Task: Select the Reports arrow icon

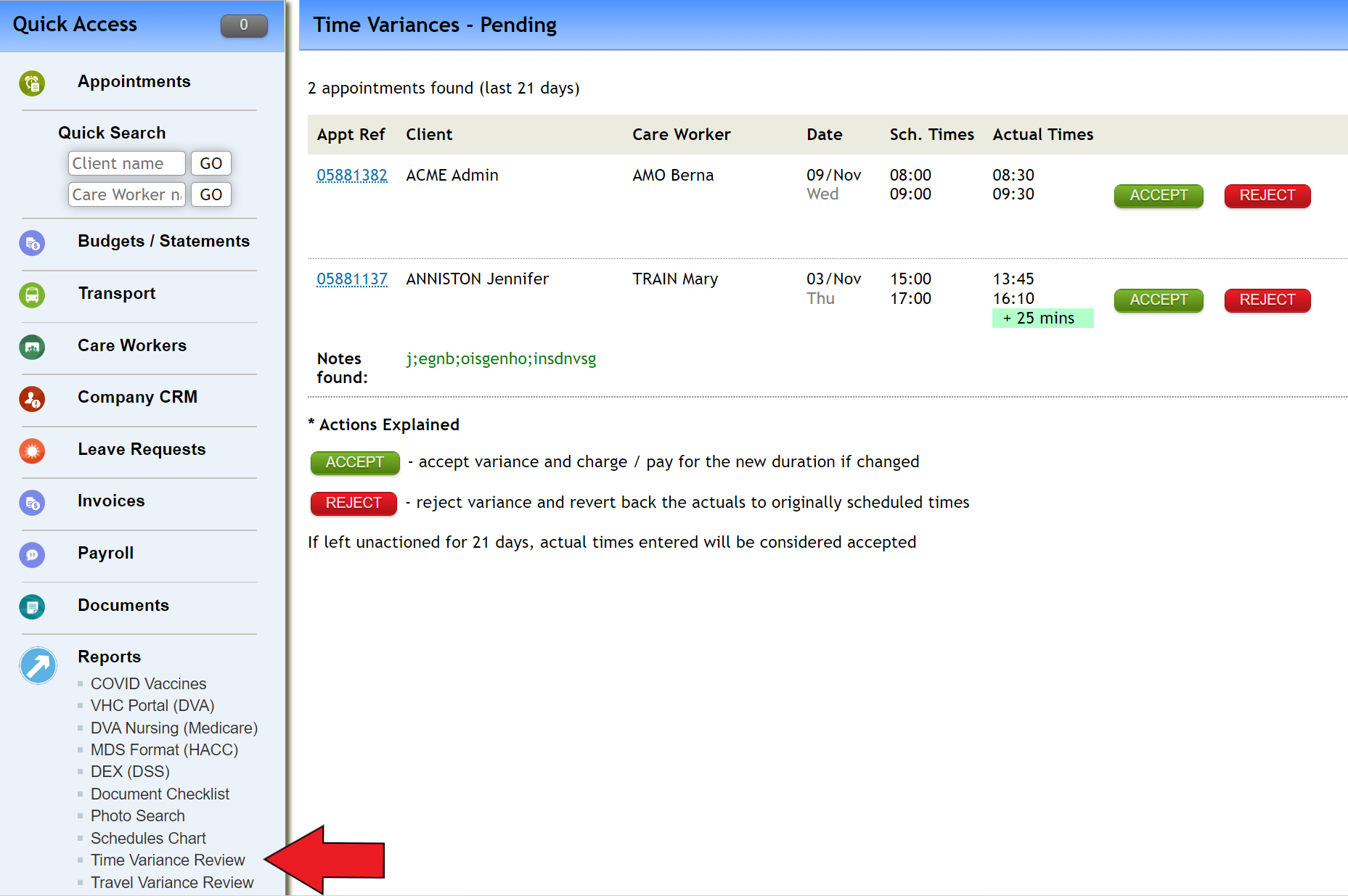Action: pyautogui.click(x=38, y=665)
